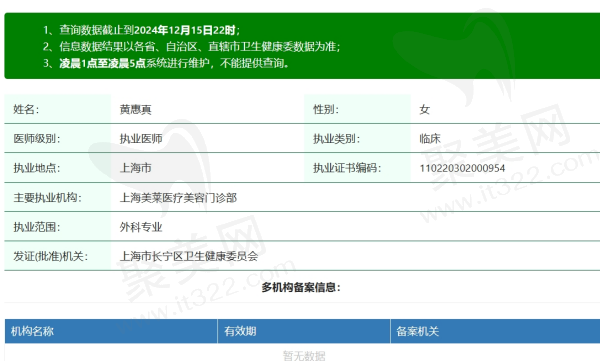Select gender value 女
Screen dimensions: 600x361
(424, 109)
